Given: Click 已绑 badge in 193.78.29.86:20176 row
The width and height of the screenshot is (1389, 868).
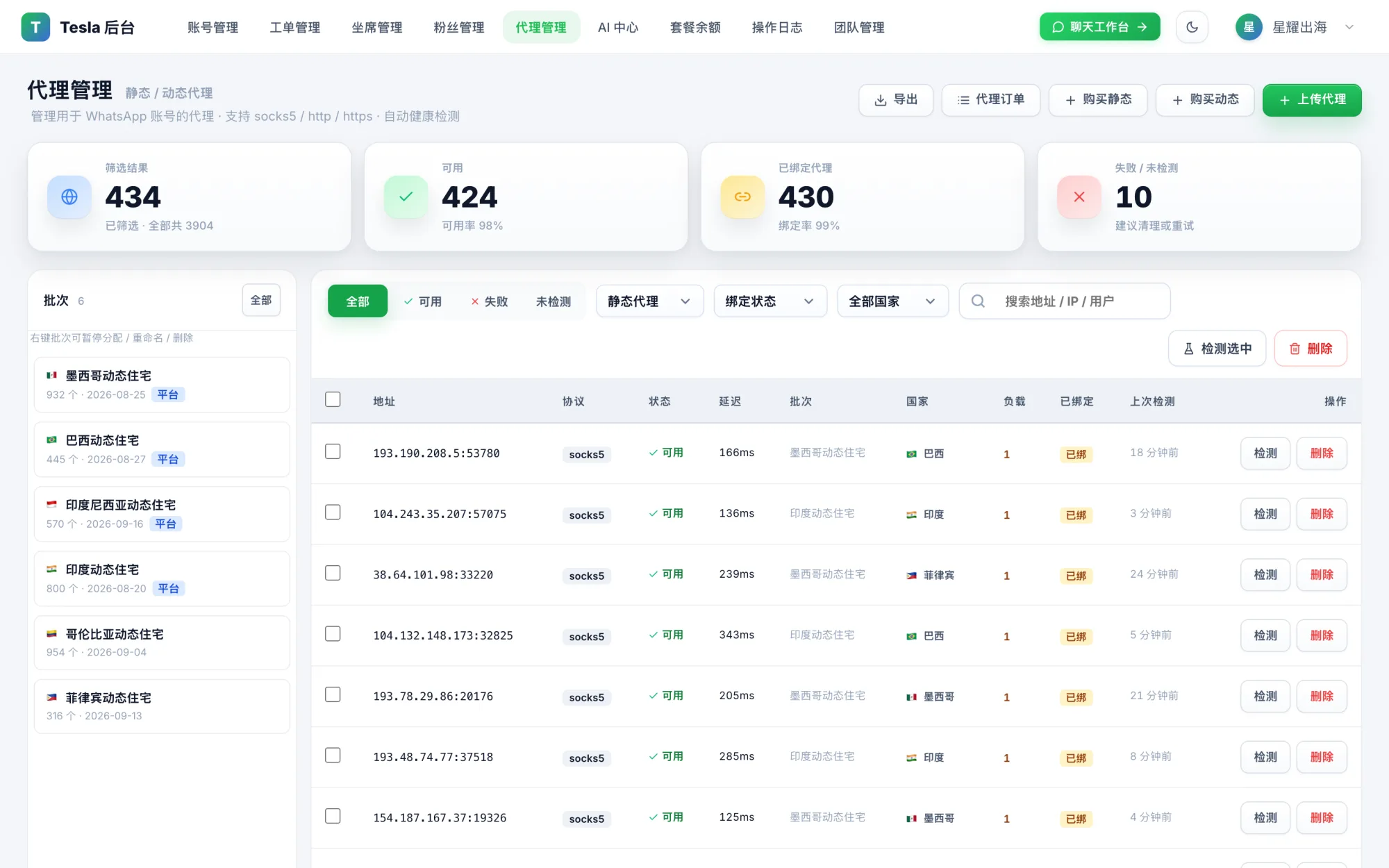Looking at the screenshot, I should pyautogui.click(x=1076, y=697).
